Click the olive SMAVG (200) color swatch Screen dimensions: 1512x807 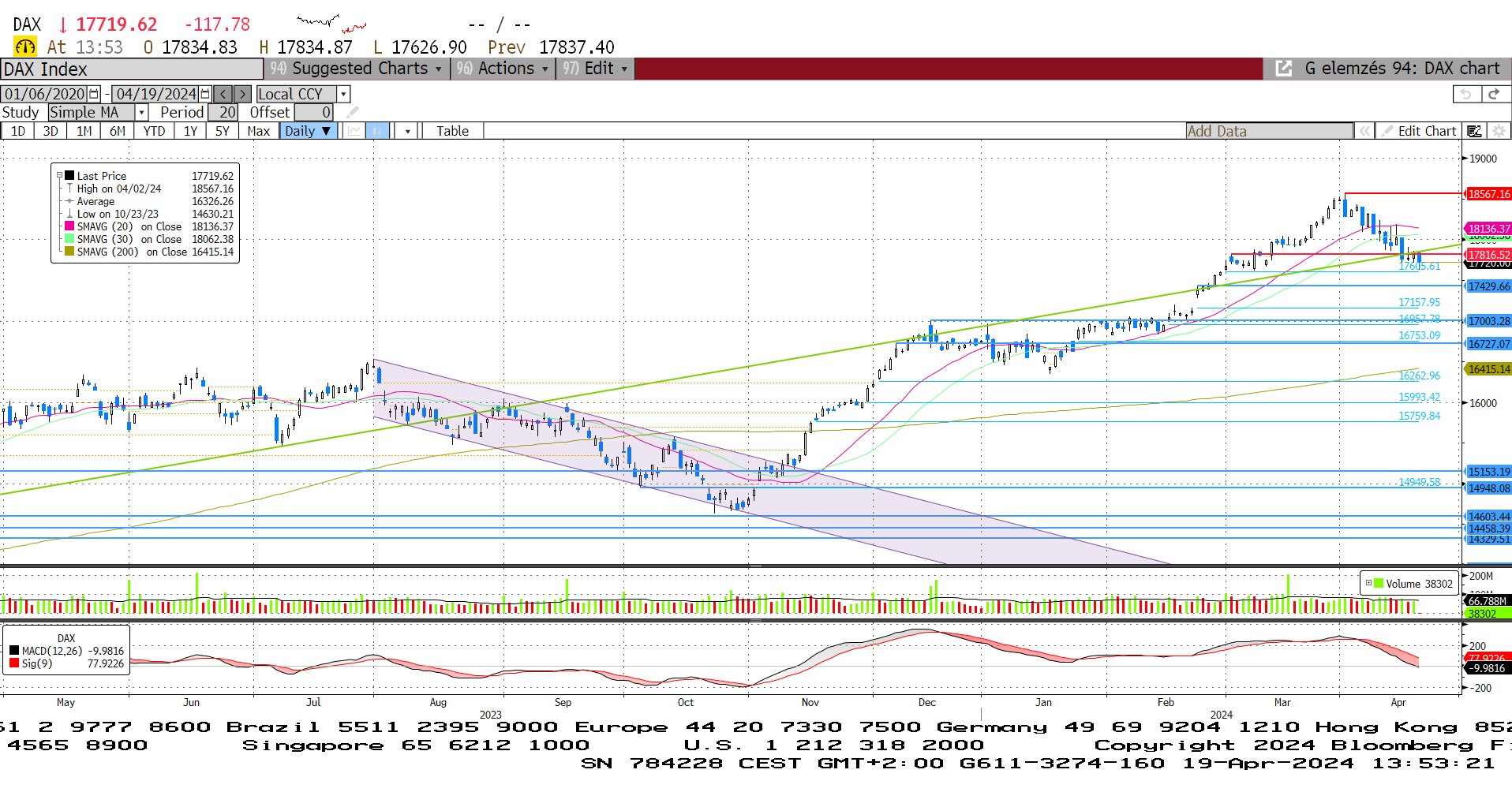69,252
